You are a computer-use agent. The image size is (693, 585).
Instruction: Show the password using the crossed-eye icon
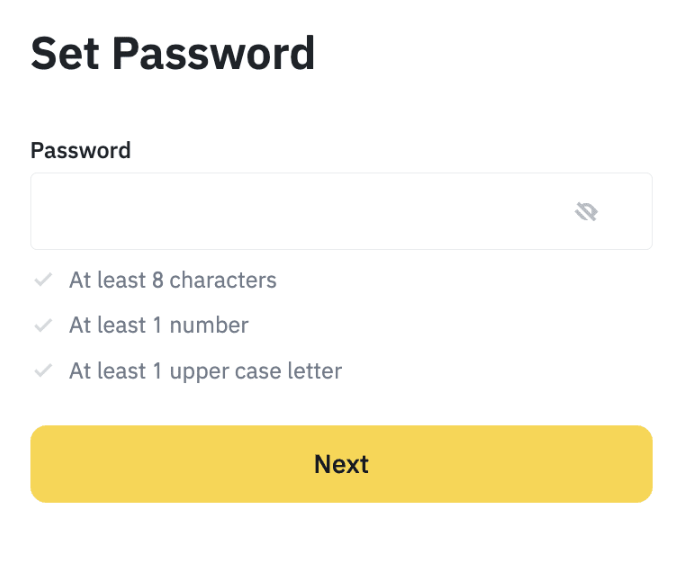(586, 211)
